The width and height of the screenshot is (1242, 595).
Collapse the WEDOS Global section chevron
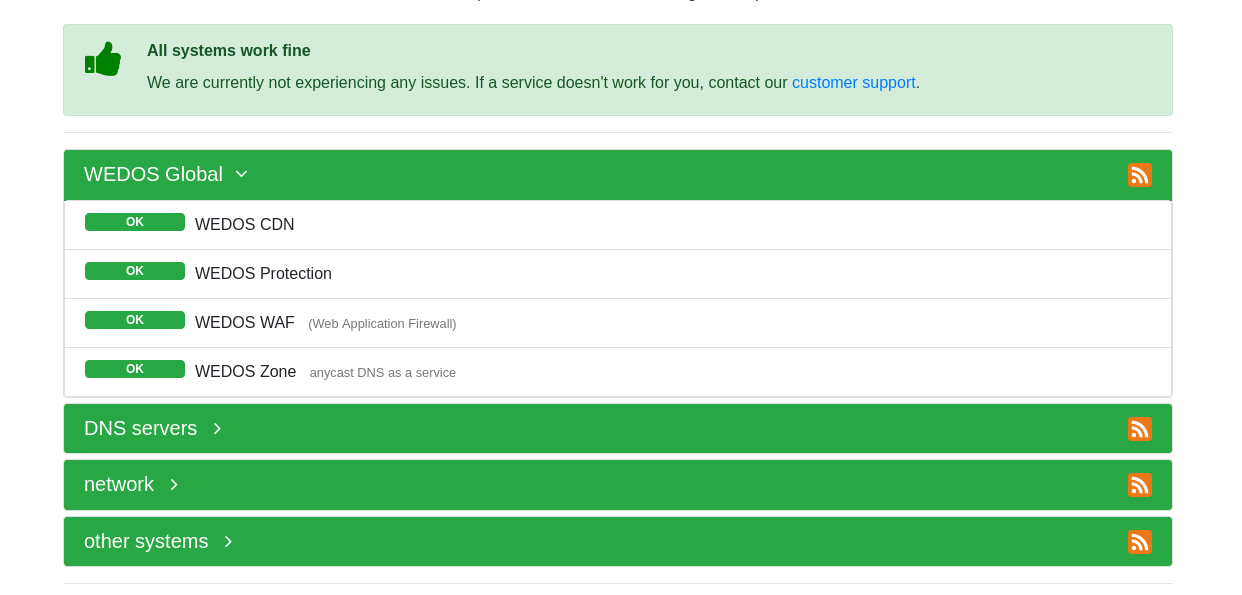[241, 174]
